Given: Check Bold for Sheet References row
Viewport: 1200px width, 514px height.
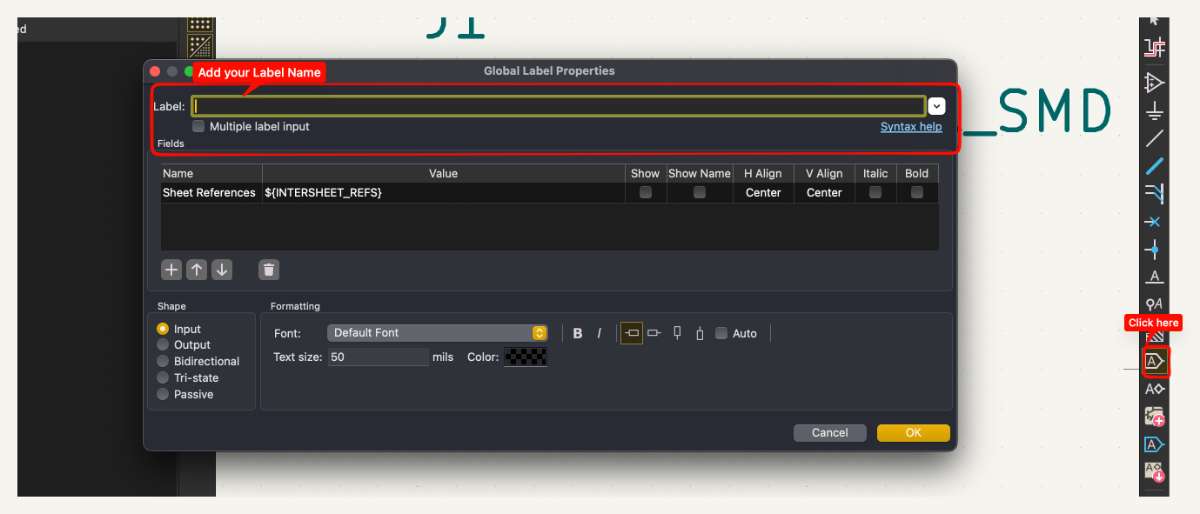Looking at the screenshot, I should pos(917,192).
